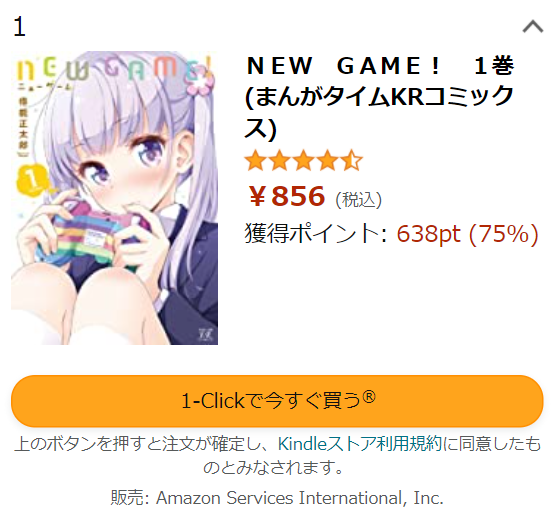
Task: Click the first star in the rating
Action: pyautogui.click(x=256, y=161)
